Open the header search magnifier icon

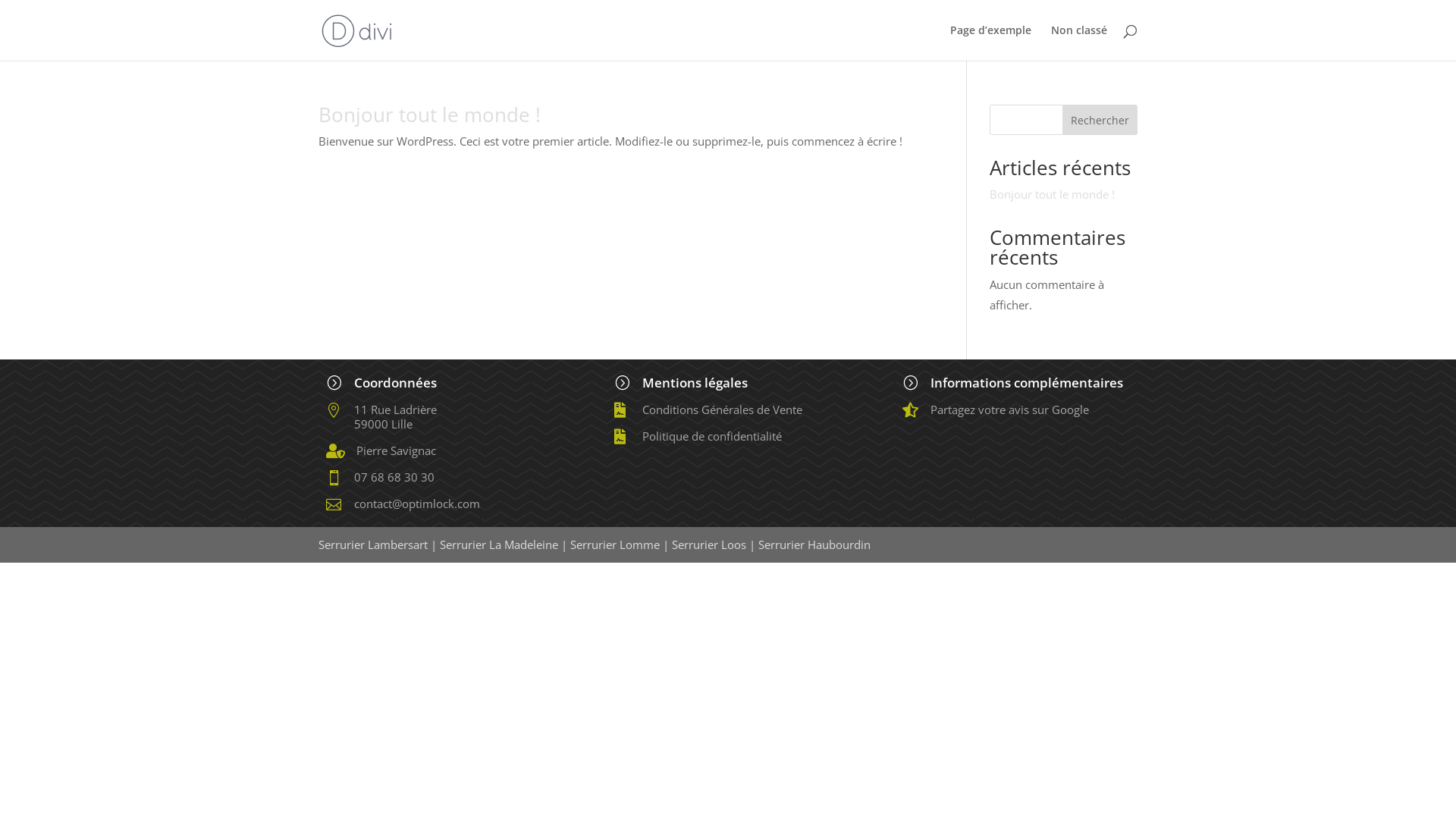[x=1130, y=31]
